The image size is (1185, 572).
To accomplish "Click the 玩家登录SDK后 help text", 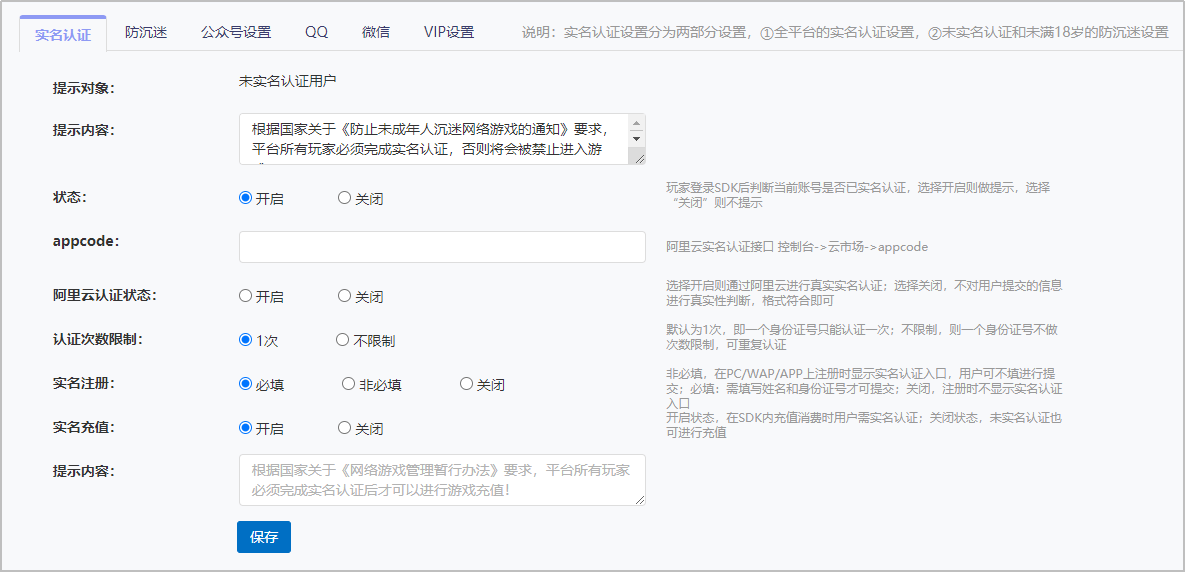I will point(858,195).
